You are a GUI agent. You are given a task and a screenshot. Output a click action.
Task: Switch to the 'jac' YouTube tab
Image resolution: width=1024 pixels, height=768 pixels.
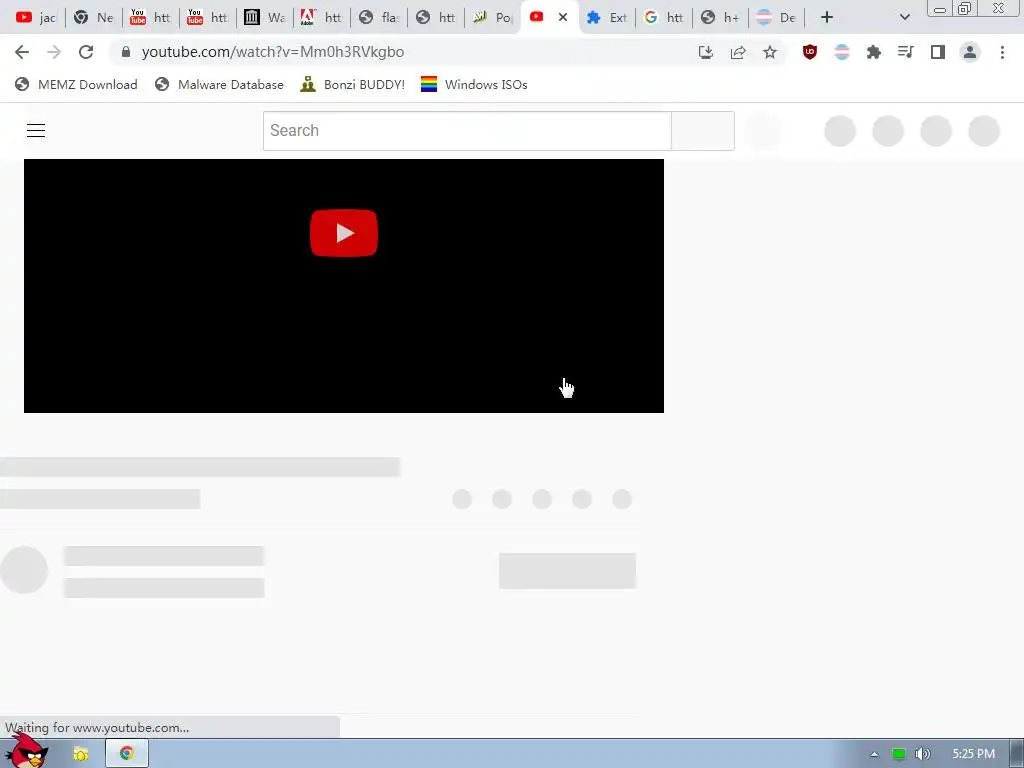35,17
